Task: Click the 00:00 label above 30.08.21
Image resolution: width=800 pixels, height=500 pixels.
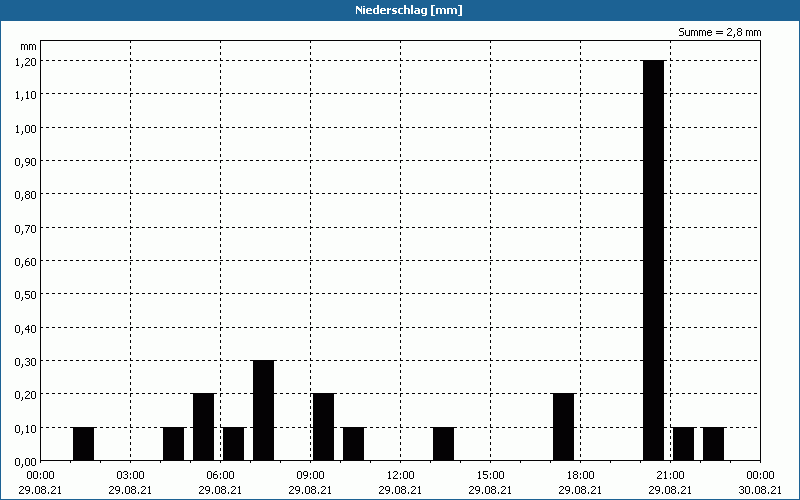Action: coord(760,476)
